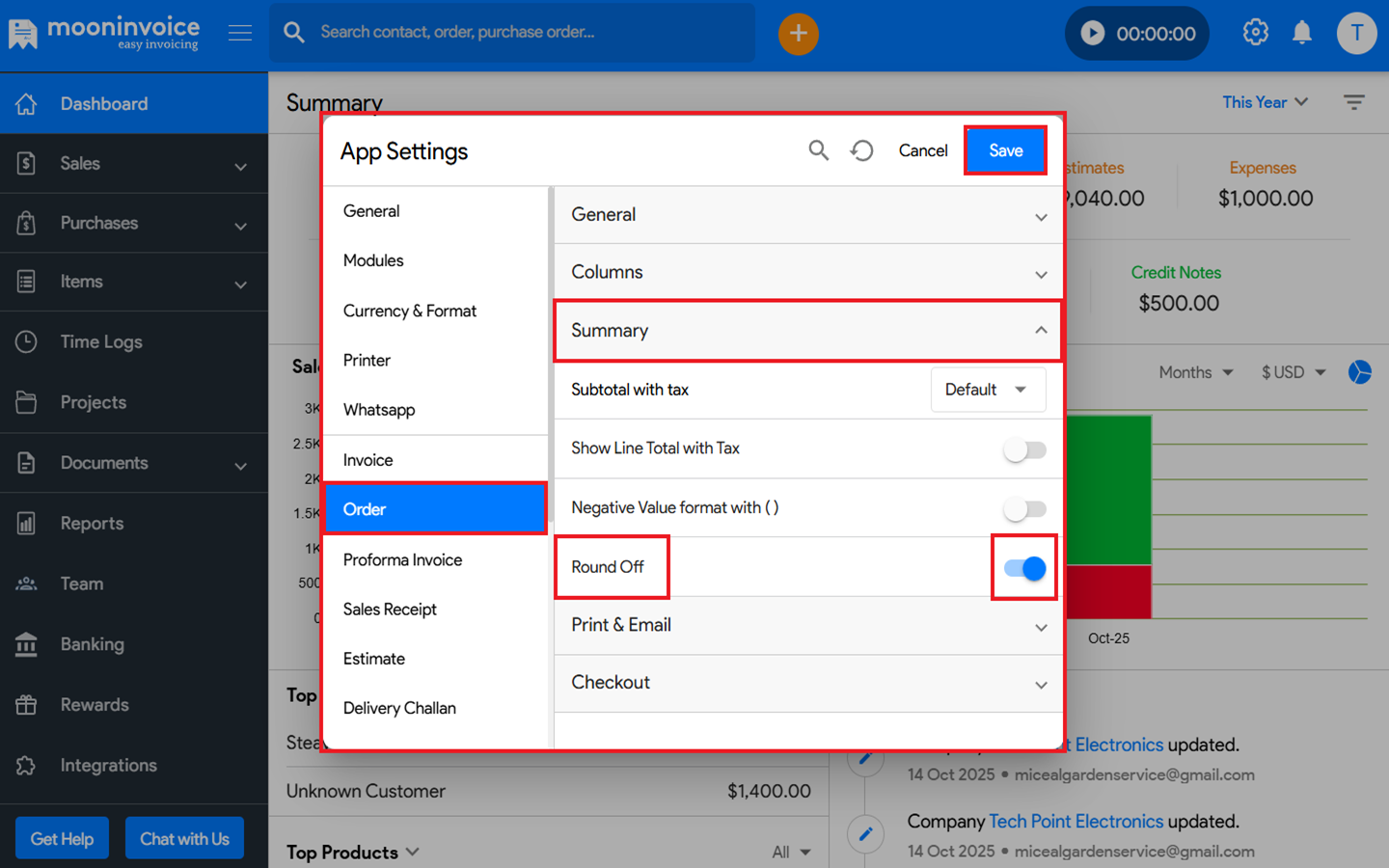Enable Show Line Total with Tax
Screen dimensions: 1389x868
(1024, 449)
